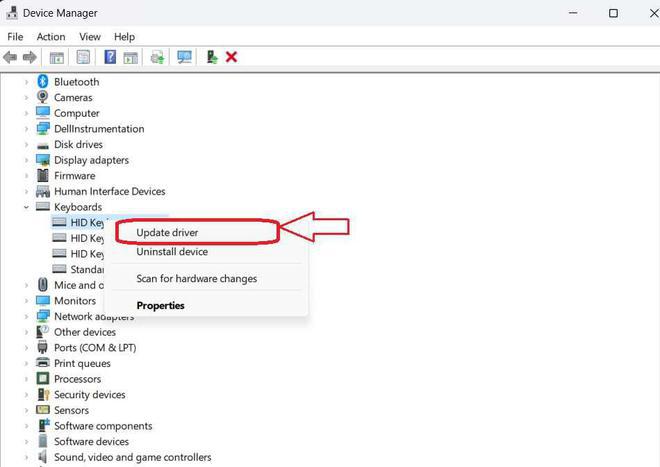Click the Properties sheet toolbar icon
Image resolution: width=660 pixels, height=467 pixels.
(83, 57)
